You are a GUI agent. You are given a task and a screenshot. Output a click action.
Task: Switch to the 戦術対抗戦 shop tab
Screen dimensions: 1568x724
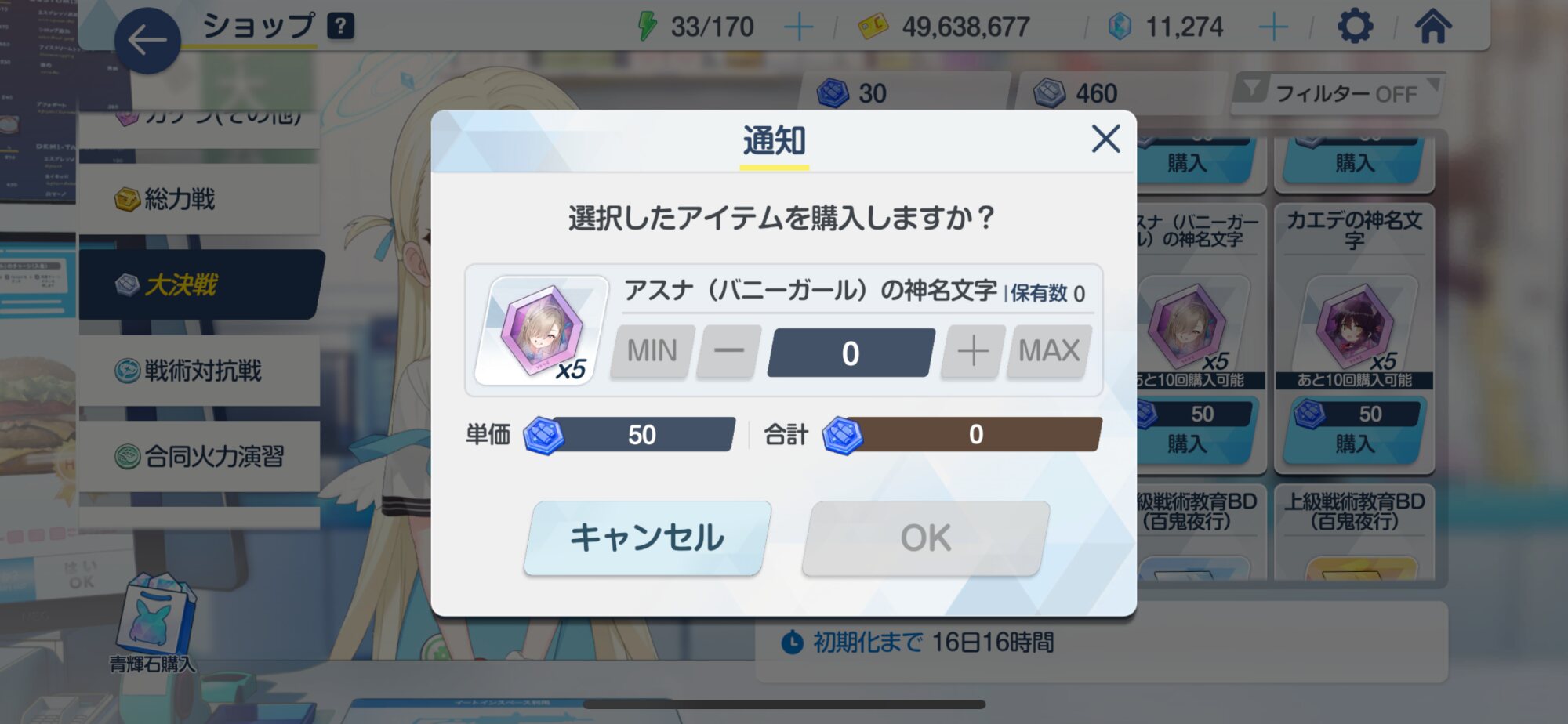click(x=199, y=371)
